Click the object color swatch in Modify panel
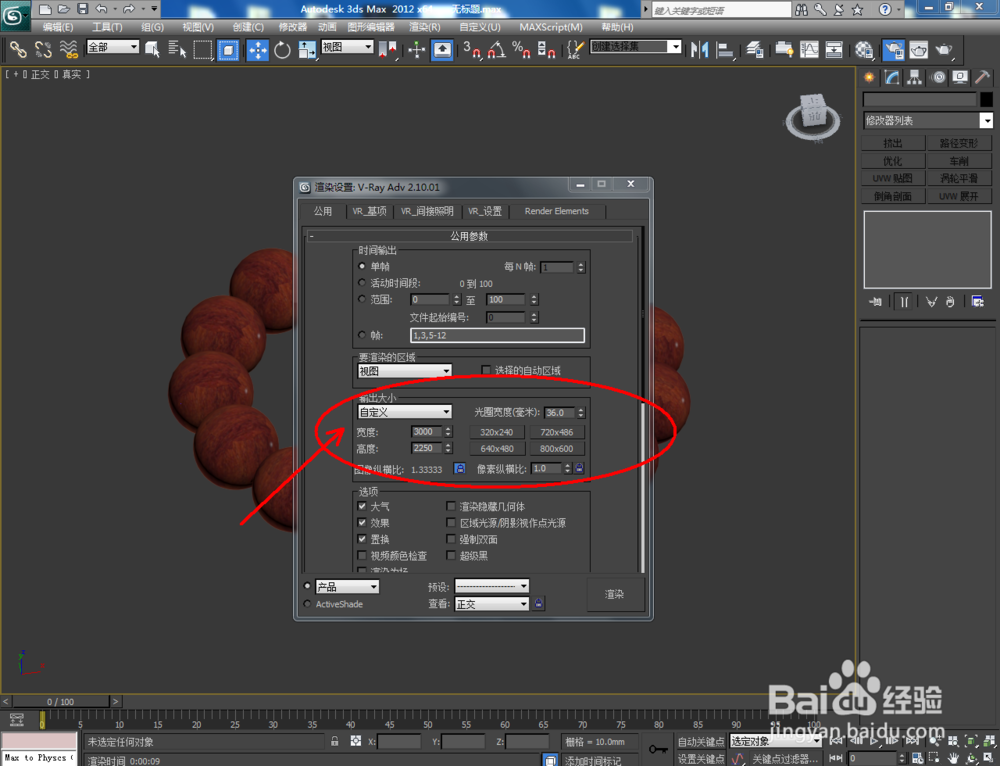The width and height of the screenshot is (1000, 766). (x=986, y=99)
